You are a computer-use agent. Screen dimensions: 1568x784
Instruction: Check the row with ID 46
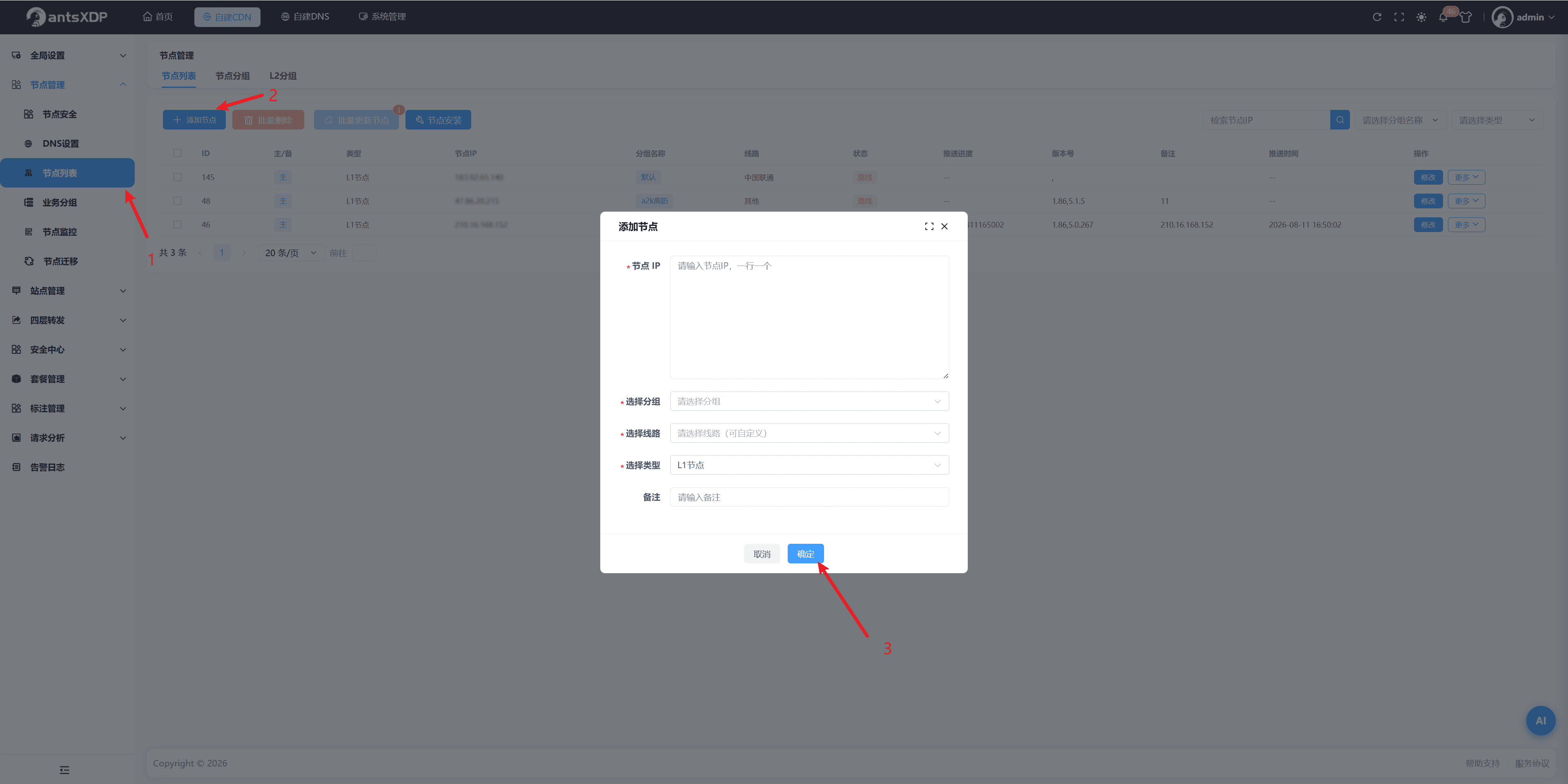177,224
